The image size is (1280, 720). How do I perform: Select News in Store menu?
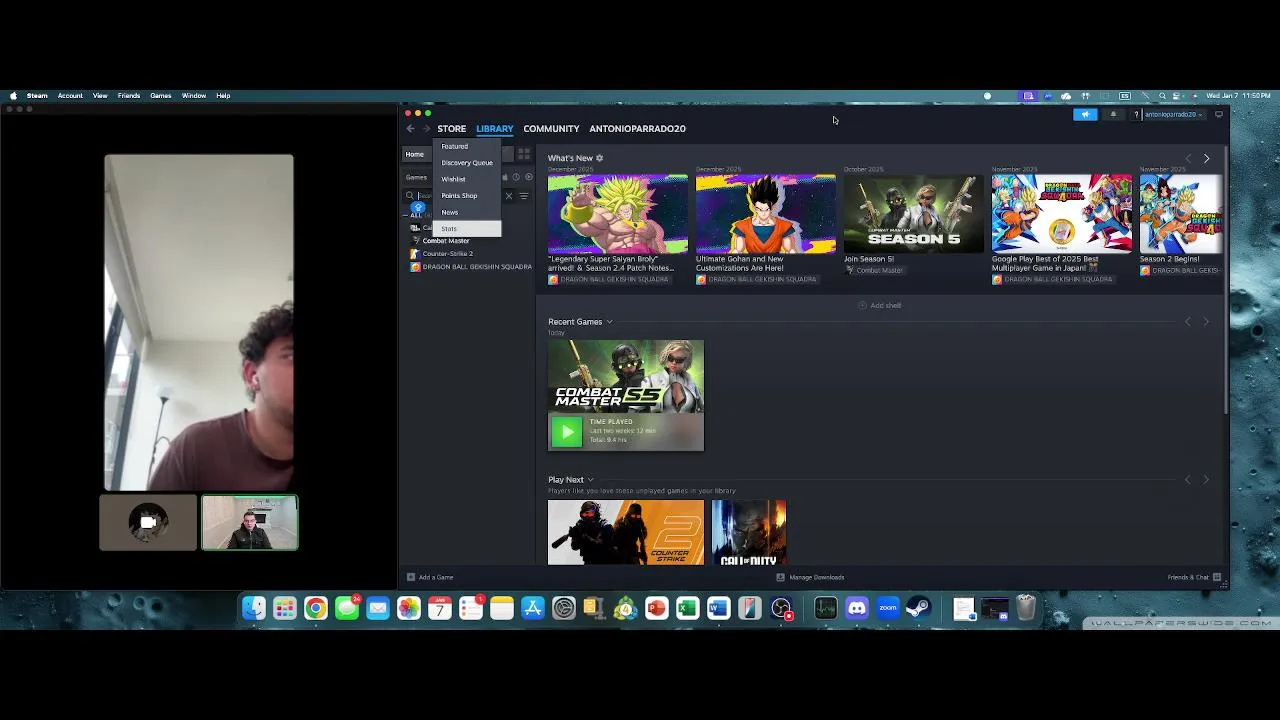tap(450, 212)
